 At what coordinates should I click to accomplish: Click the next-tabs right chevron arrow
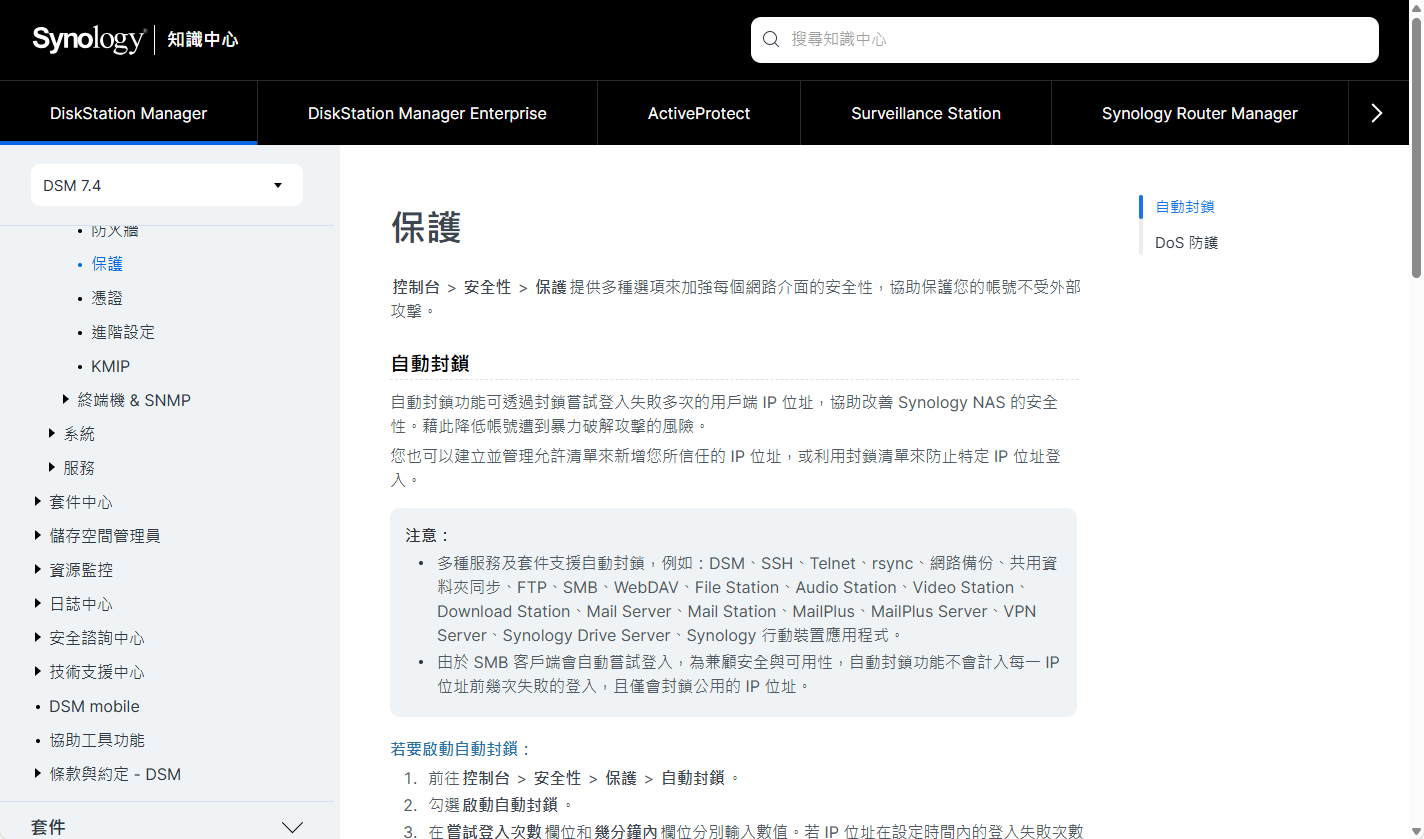[x=1377, y=113]
